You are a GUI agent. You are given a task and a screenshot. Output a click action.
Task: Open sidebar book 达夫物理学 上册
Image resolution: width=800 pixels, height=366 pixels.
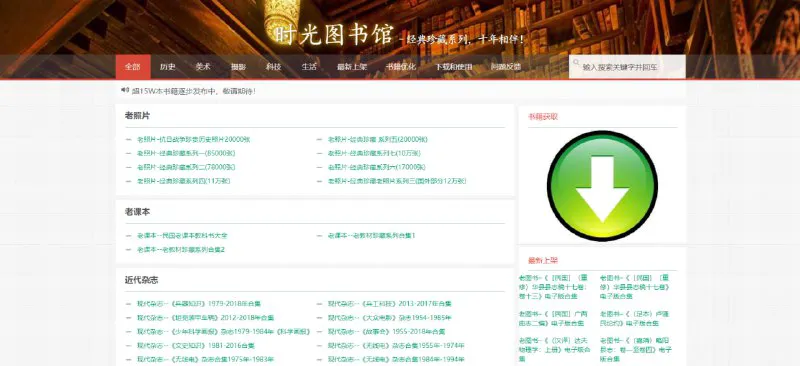coord(554,349)
